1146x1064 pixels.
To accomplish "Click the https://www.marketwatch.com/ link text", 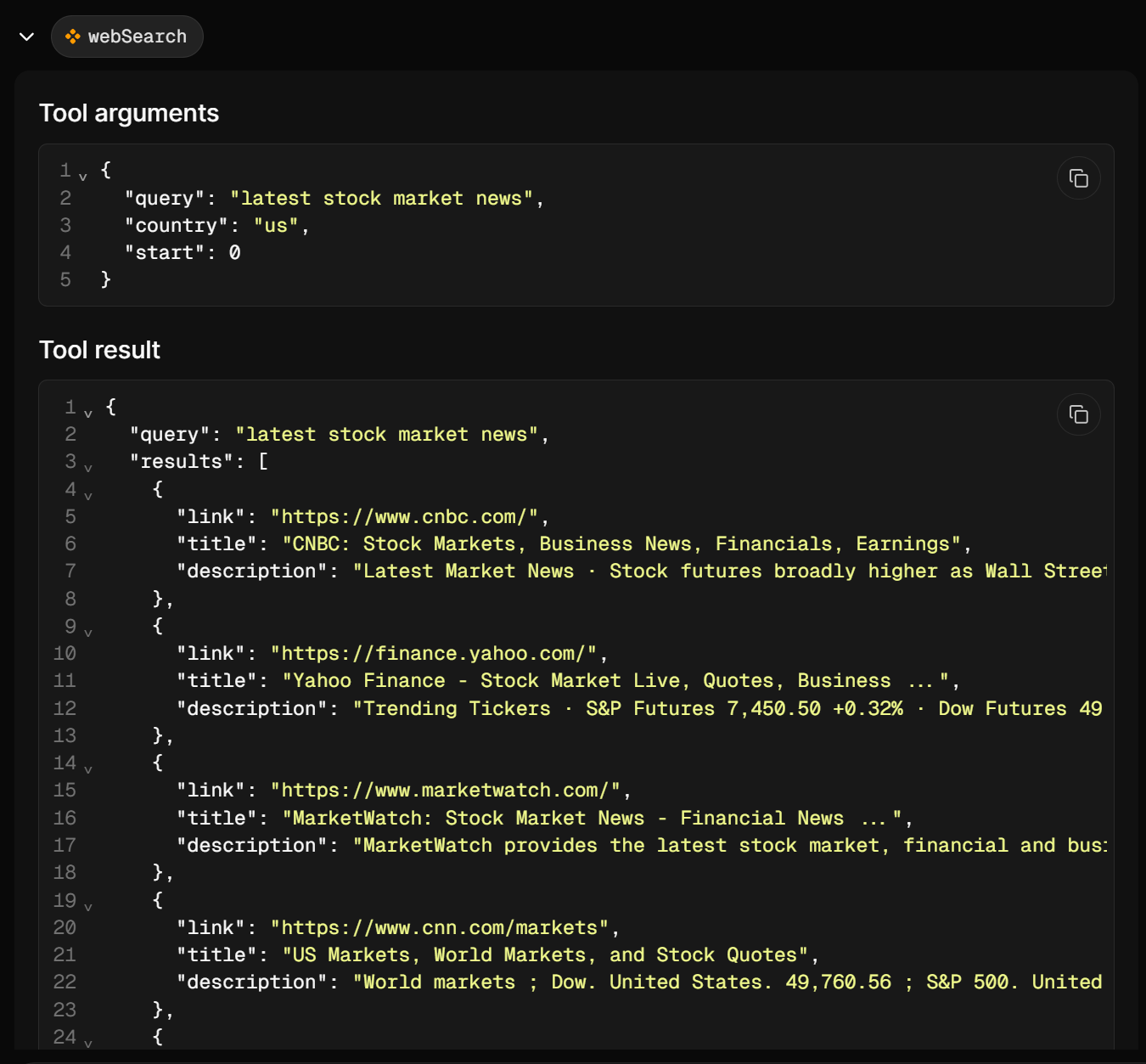I will click(x=446, y=790).
